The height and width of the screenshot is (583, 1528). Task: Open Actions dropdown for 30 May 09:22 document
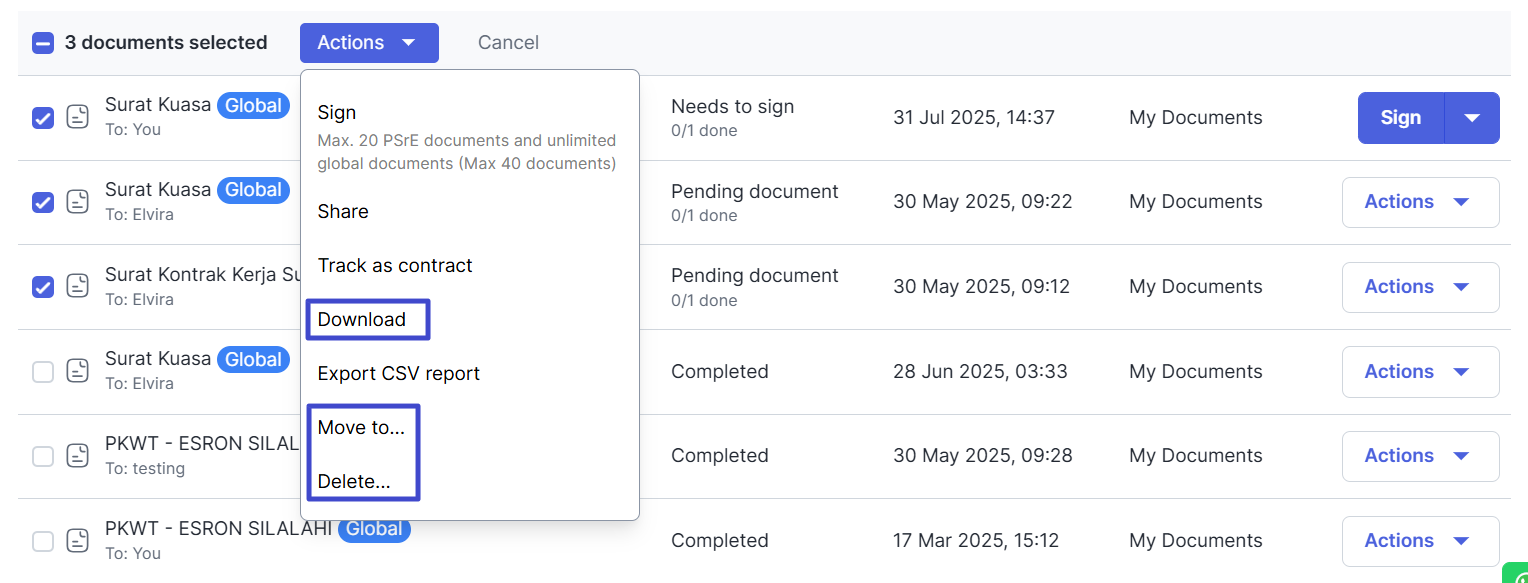[1419, 202]
